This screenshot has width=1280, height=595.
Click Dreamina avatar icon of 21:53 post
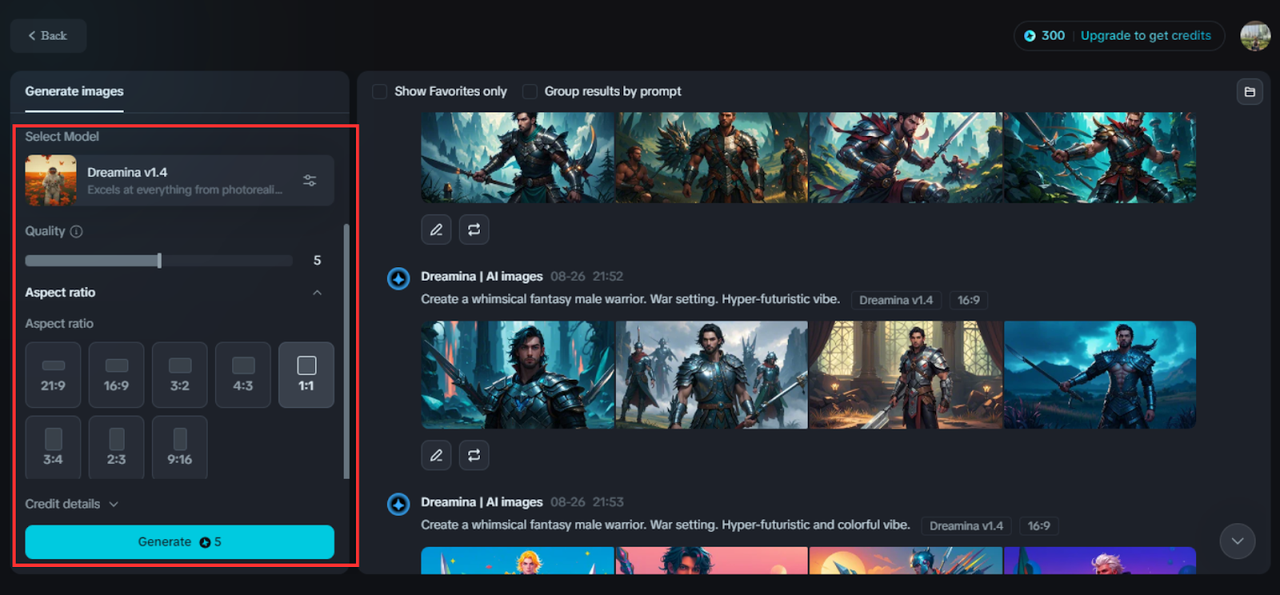(x=398, y=504)
